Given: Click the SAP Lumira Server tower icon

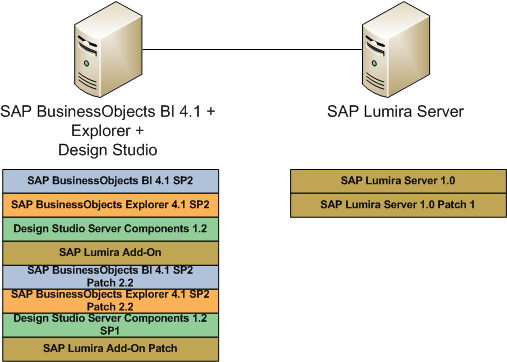Looking at the screenshot, I should [x=396, y=49].
